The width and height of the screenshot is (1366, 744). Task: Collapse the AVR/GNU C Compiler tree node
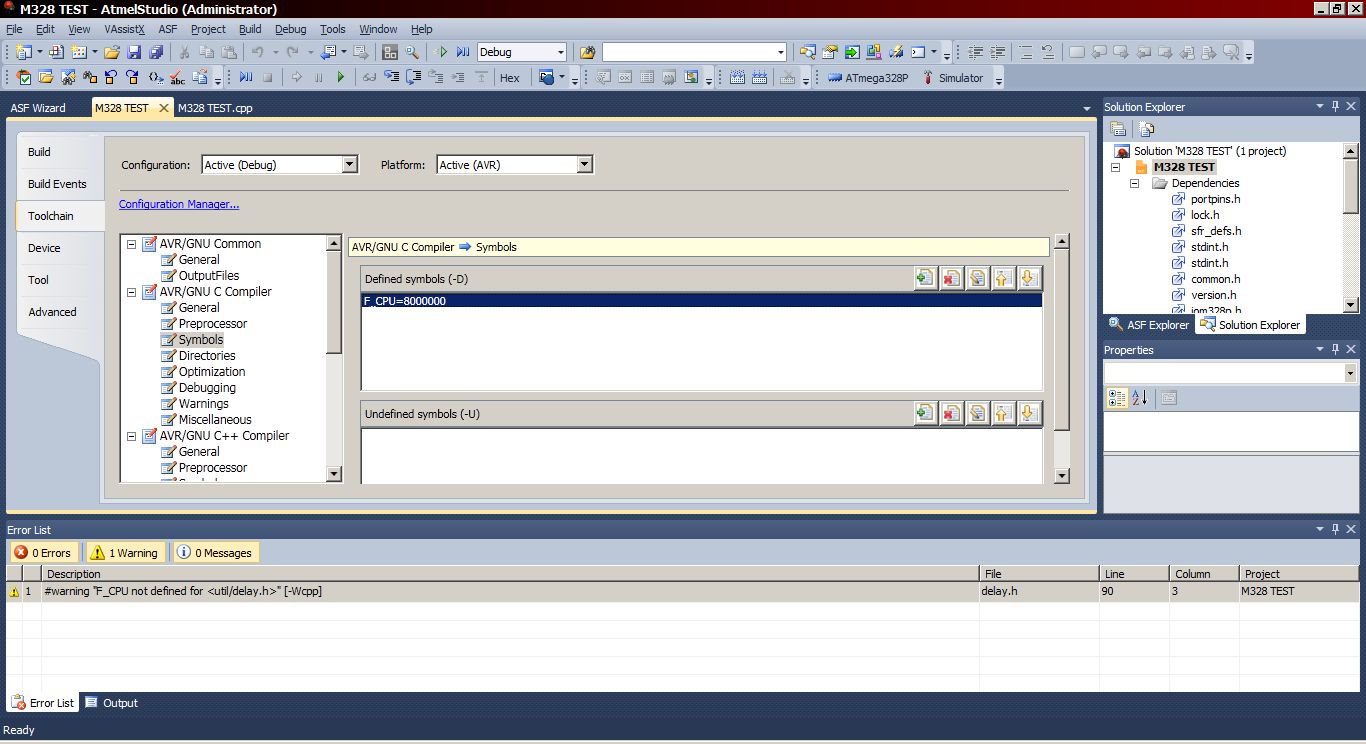131,292
